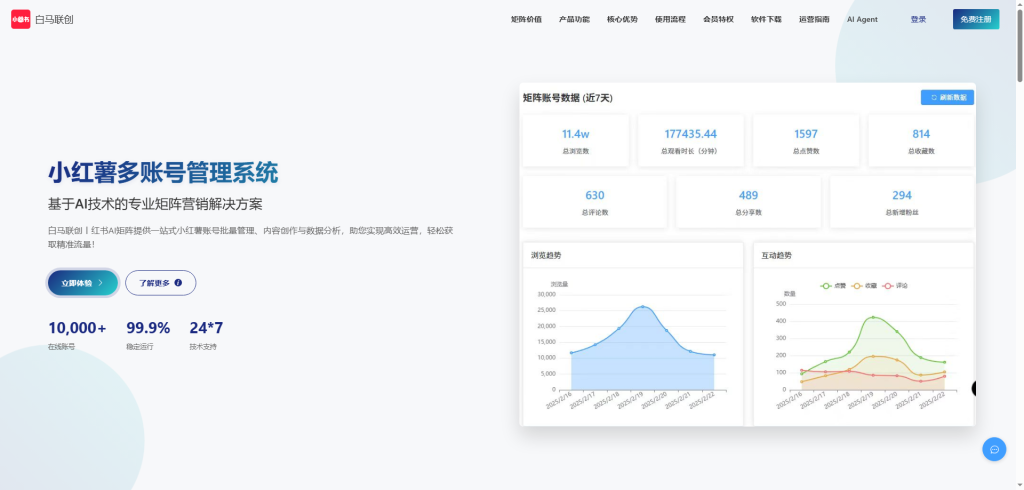Click the 矩阵账号数据 (近7天) heading
1024x490 pixels.
(x=568, y=98)
